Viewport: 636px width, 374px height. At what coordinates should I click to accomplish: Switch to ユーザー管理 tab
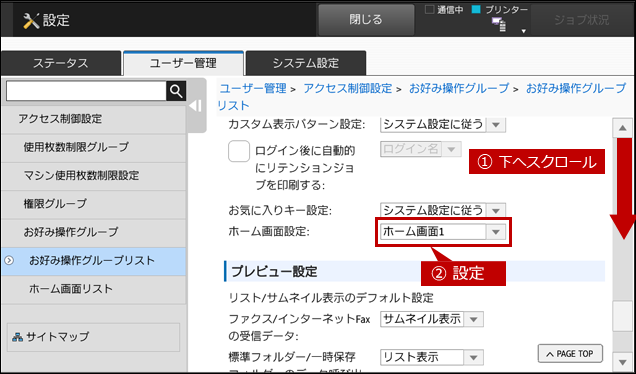click(183, 63)
